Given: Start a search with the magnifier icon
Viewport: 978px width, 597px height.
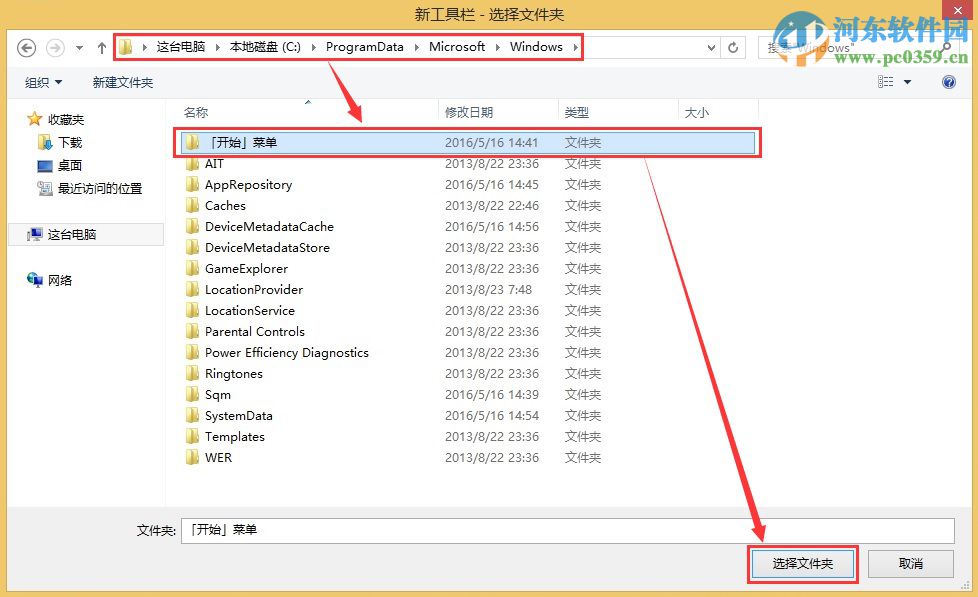Looking at the screenshot, I should click(x=944, y=47).
